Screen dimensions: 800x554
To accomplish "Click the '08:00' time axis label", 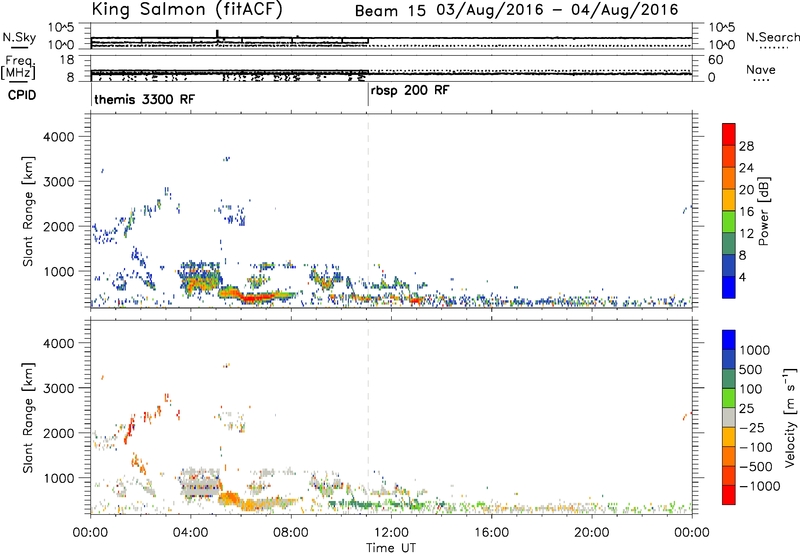I will tap(291, 533).
